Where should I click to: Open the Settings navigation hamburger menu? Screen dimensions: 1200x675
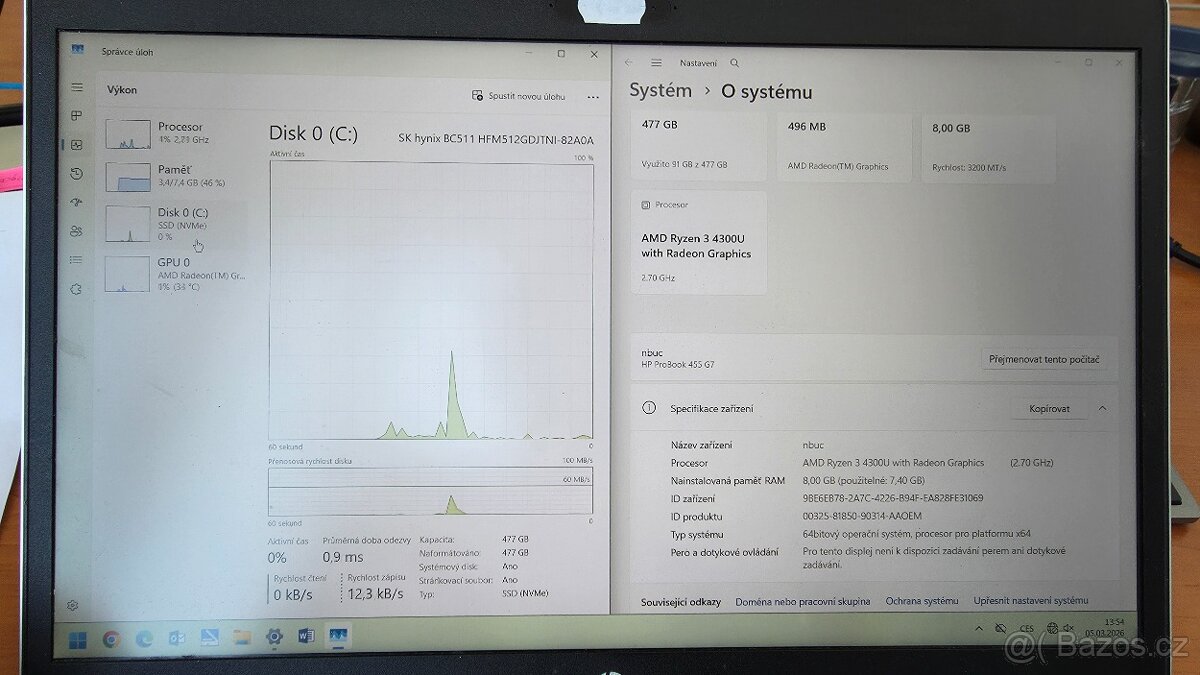pos(656,63)
